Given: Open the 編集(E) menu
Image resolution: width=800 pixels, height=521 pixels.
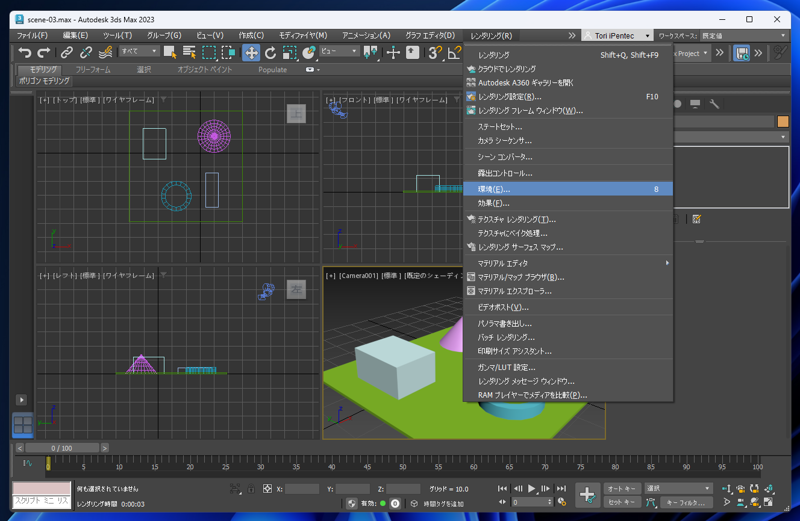Looking at the screenshot, I should [x=76, y=36].
